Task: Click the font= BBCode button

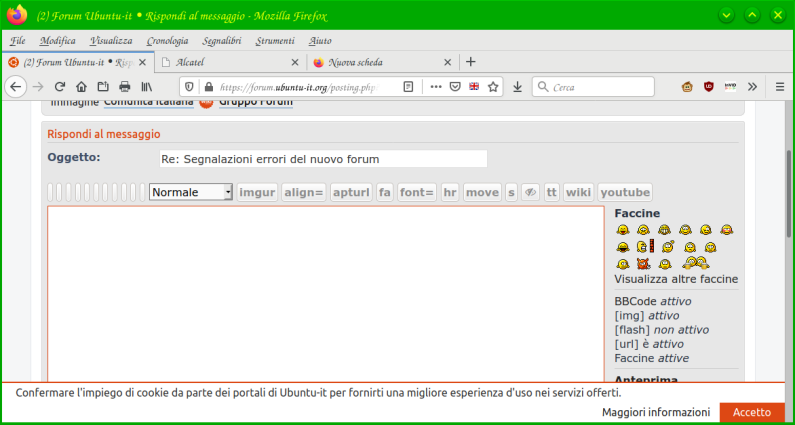Action: coord(417,192)
